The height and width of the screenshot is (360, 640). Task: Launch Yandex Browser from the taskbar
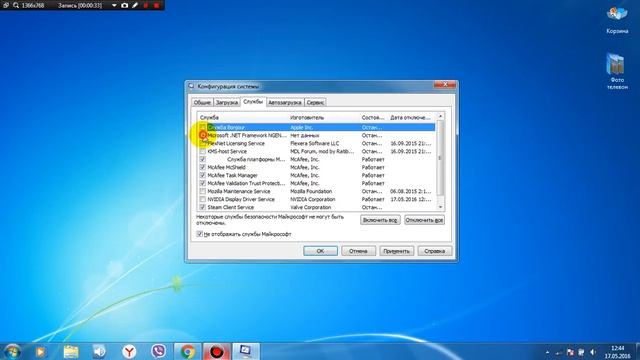point(129,351)
